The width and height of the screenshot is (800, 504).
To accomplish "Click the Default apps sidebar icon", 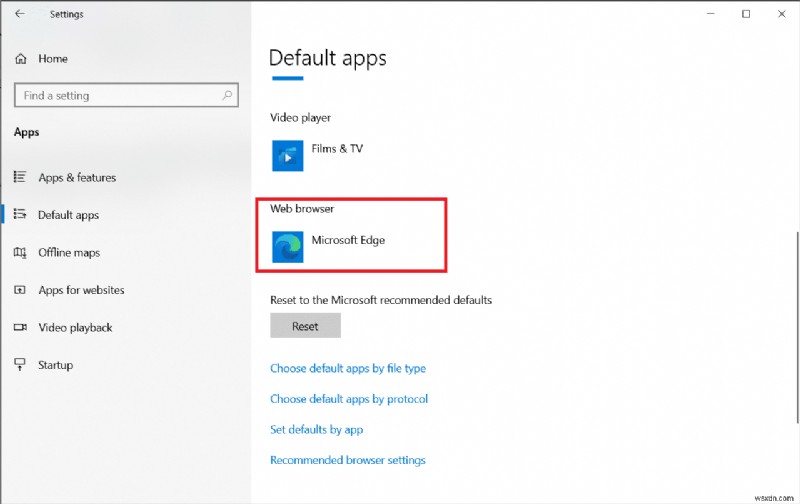I will tap(20, 215).
